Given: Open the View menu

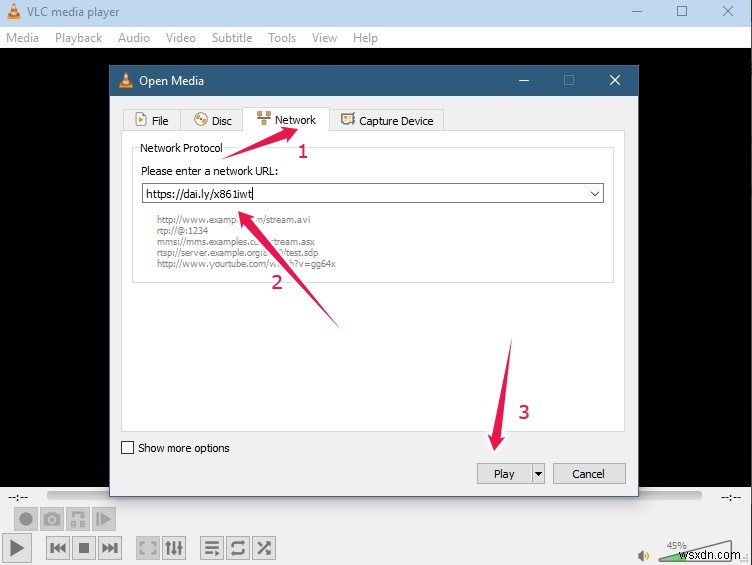Looking at the screenshot, I should coord(324,38).
